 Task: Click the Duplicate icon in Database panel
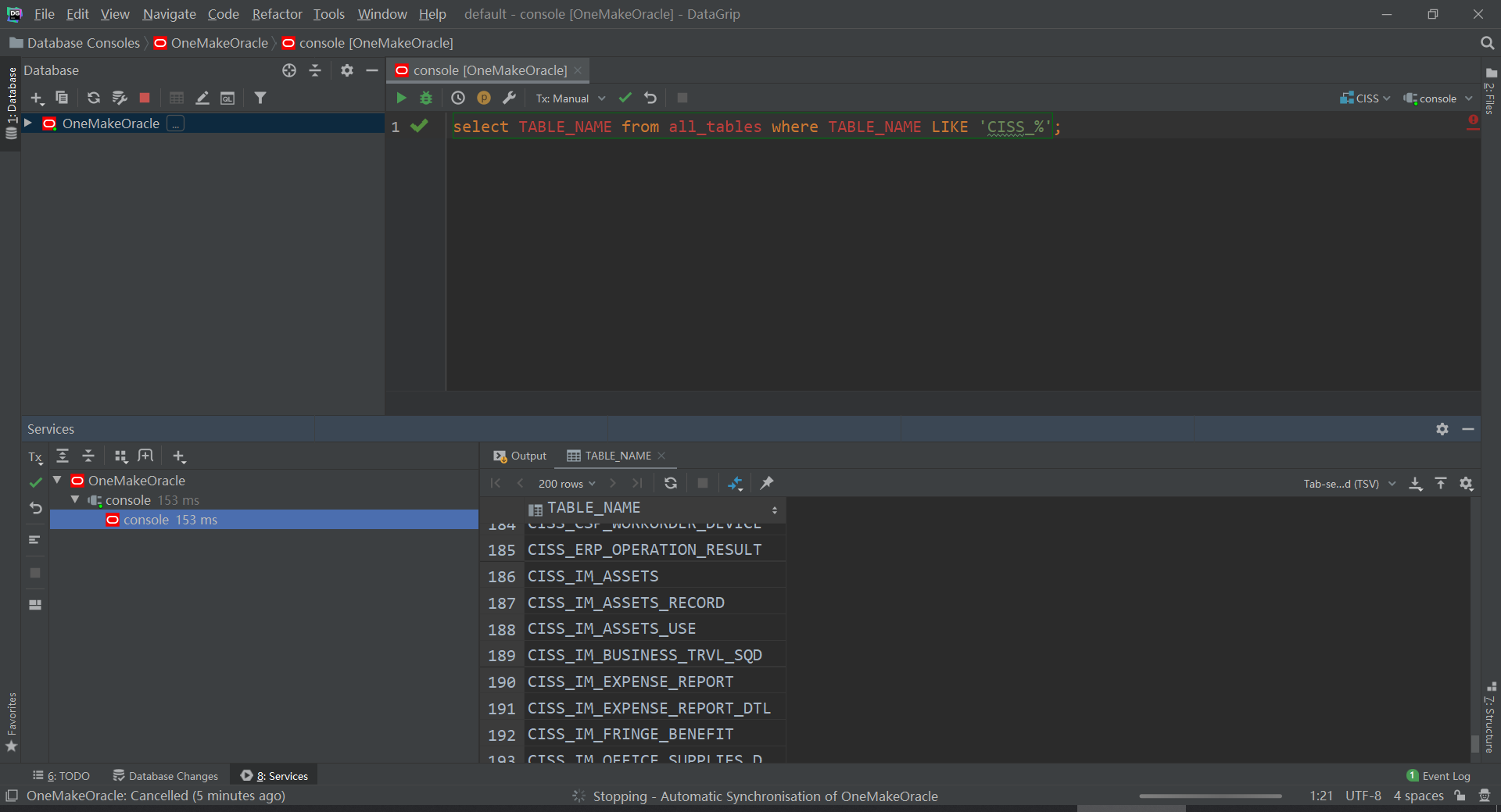click(x=62, y=98)
